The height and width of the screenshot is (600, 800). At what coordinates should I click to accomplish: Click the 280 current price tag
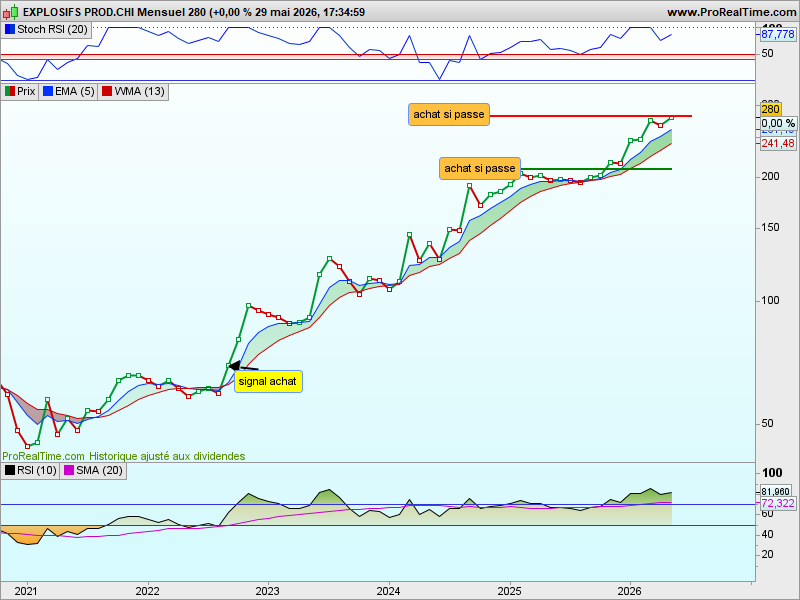tap(770, 109)
